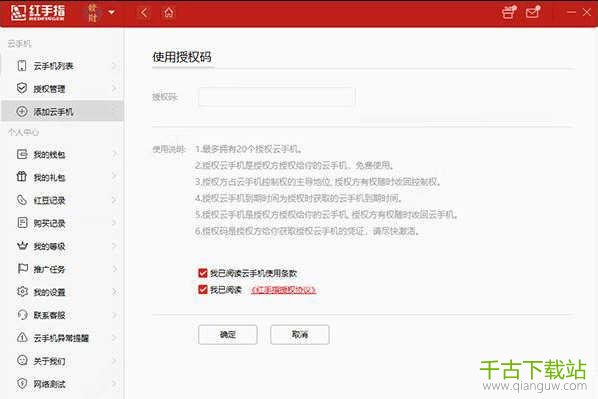Open the 联系客服 menu item

click(63, 315)
